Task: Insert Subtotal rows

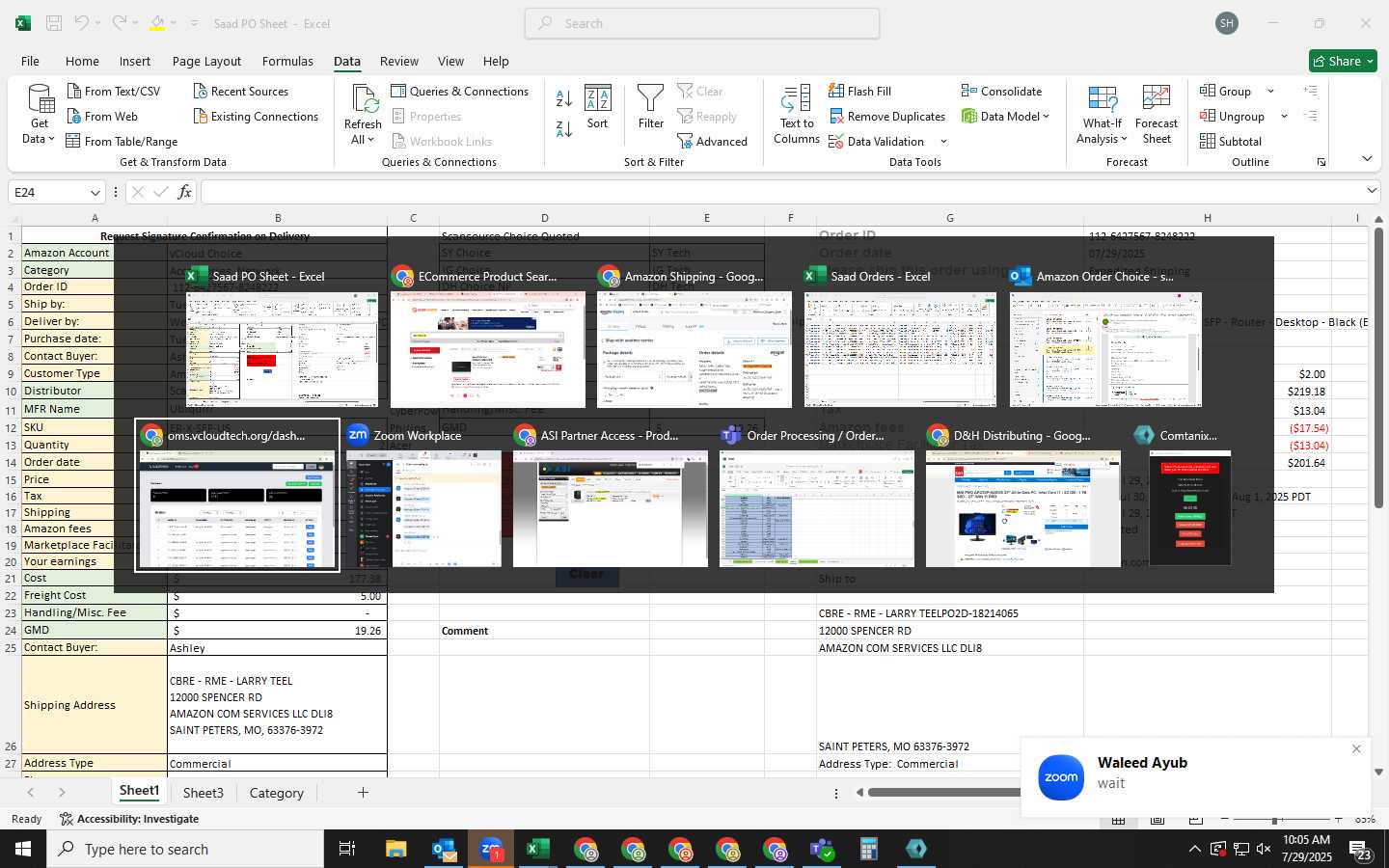Action: pyautogui.click(x=1230, y=142)
